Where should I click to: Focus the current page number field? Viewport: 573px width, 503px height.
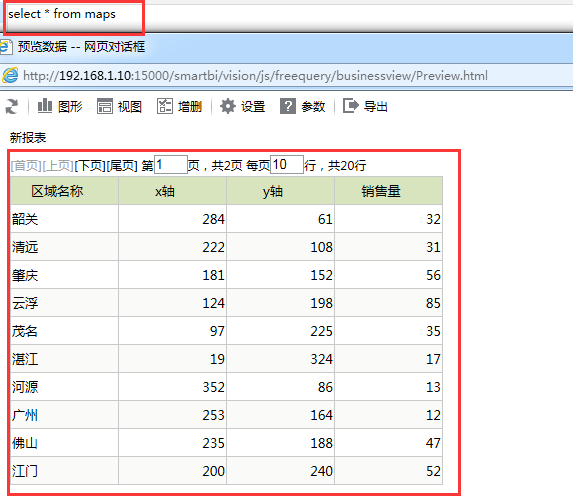(x=171, y=164)
